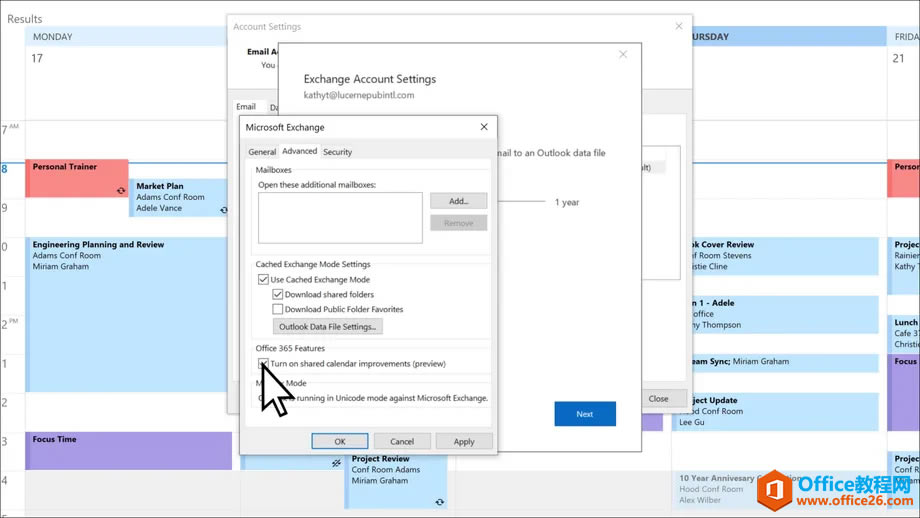The height and width of the screenshot is (518, 920).
Task: Toggle Use Cached Exchange Mode checkbox
Action: click(264, 280)
